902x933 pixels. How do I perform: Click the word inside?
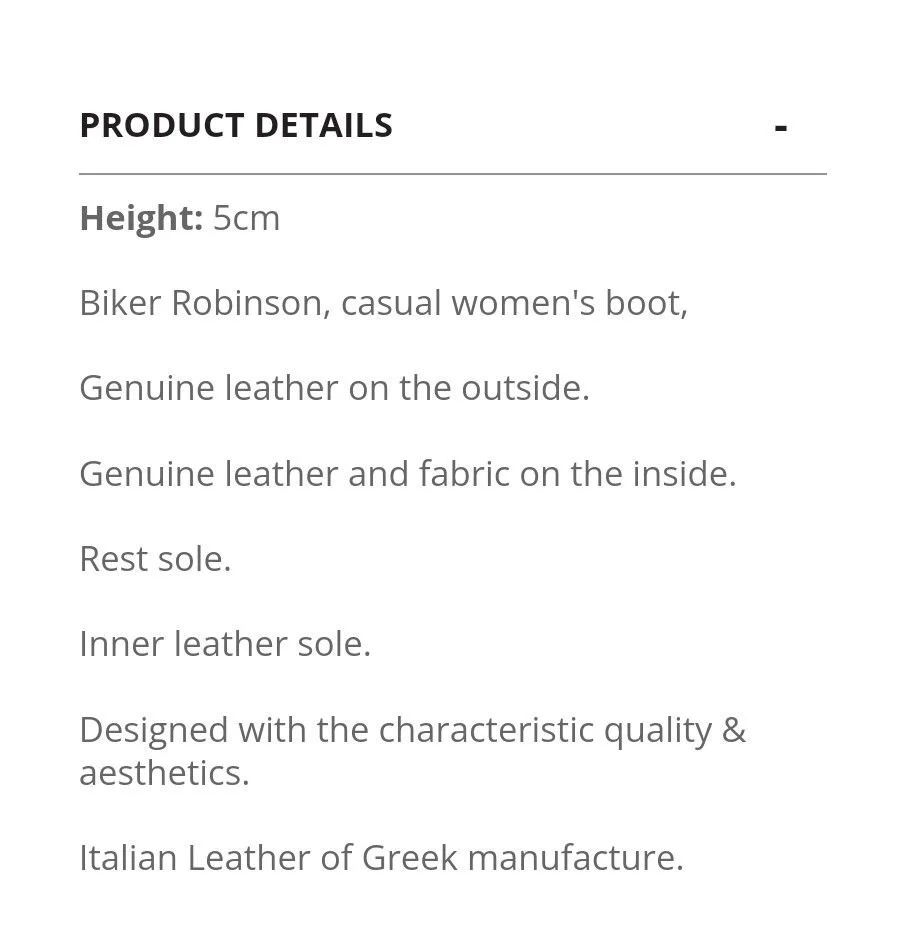684,474
